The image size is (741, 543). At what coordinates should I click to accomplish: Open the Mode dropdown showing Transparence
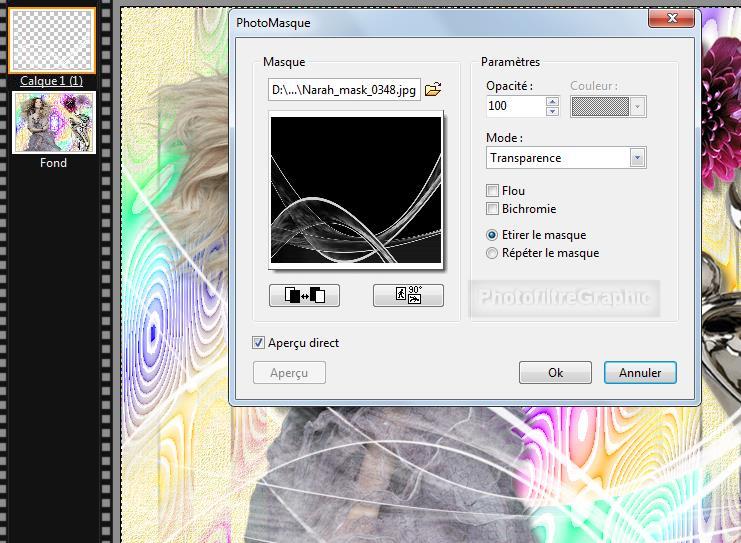tap(637, 158)
